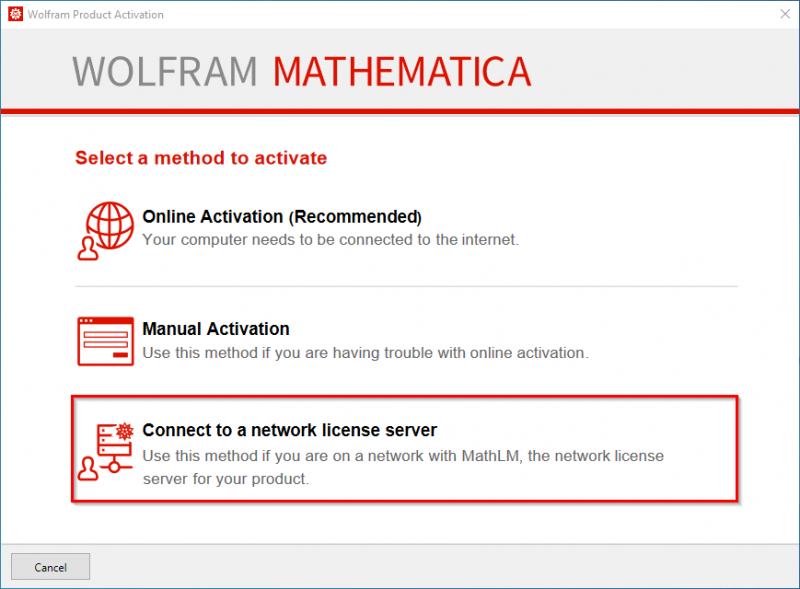Open Connect to a network license server
This screenshot has width=800, height=589.
(x=405, y=449)
